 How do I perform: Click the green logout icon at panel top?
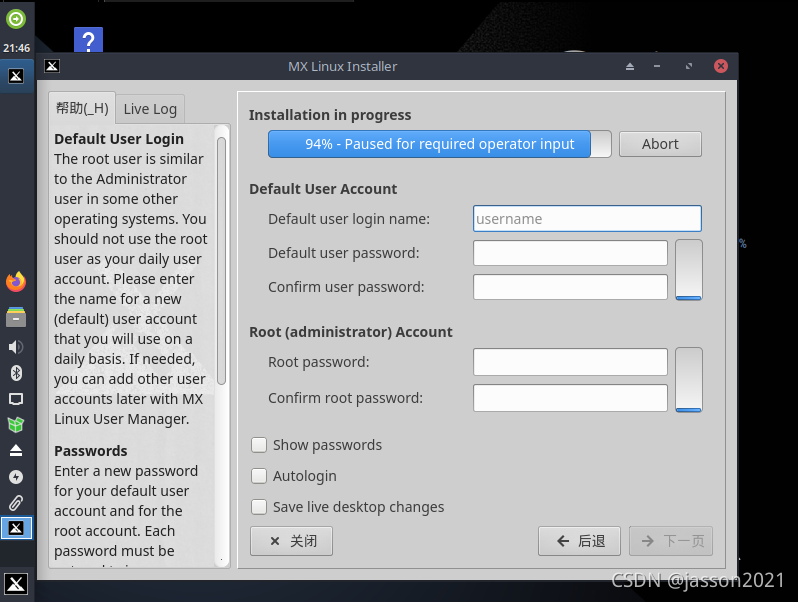coord(16,19)
